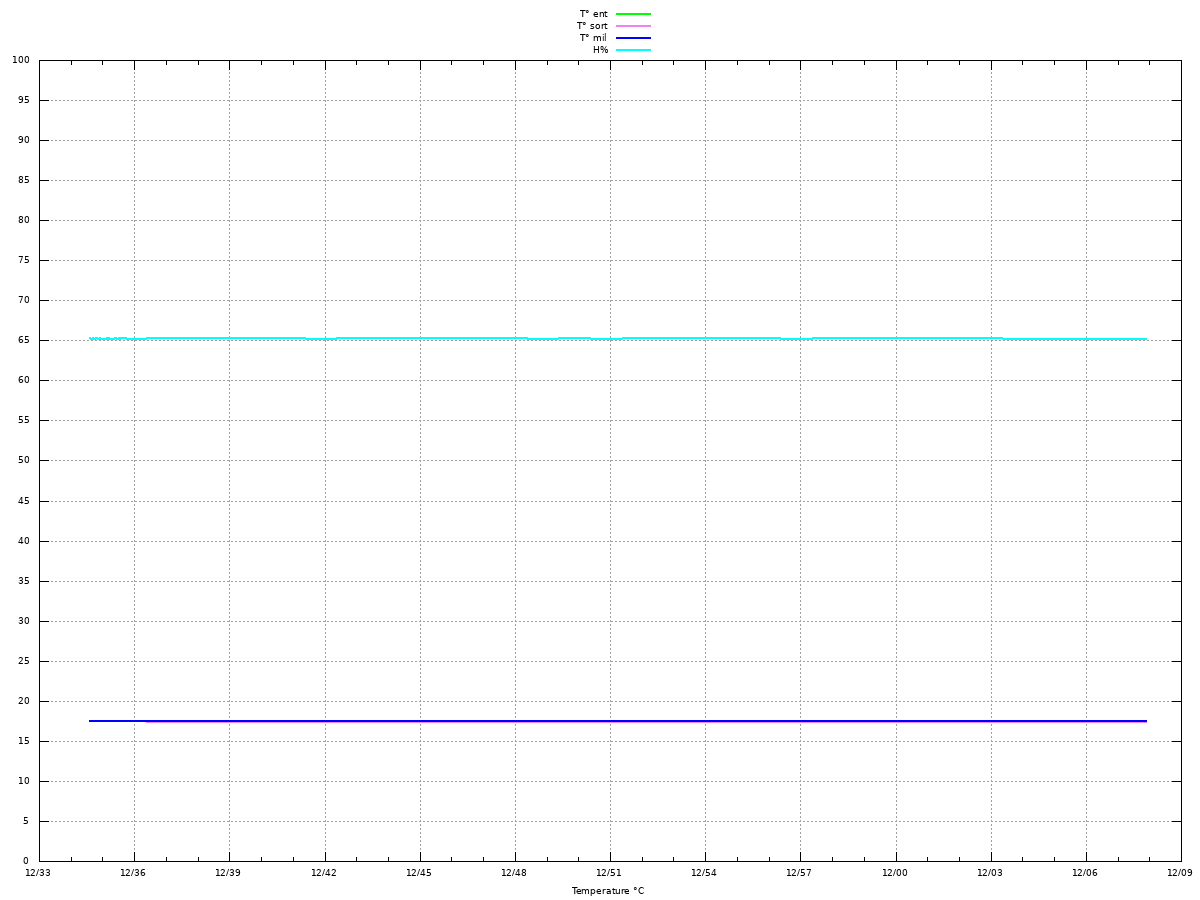Image resolution: width=1200 pixels, height=900 pixels.
Task: Click the violet T° sort legend line sample
Action: coord(633,26)
